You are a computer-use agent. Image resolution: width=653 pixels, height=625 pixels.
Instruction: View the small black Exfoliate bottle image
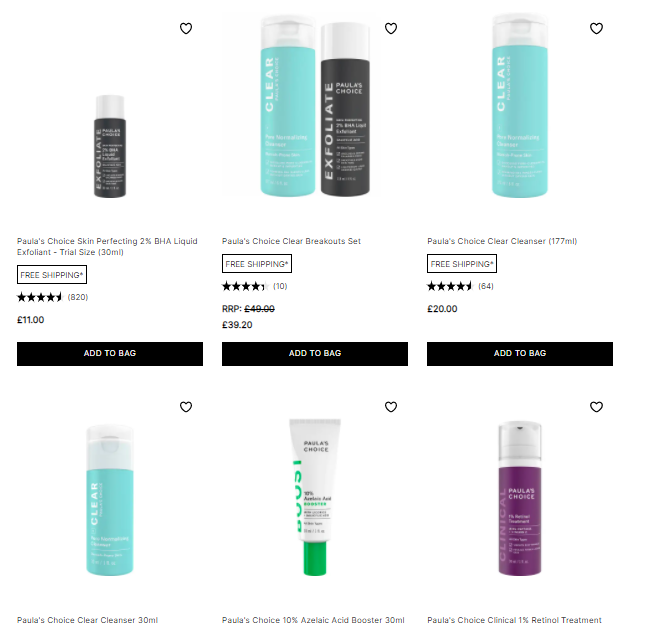click(x=110, y=146)
